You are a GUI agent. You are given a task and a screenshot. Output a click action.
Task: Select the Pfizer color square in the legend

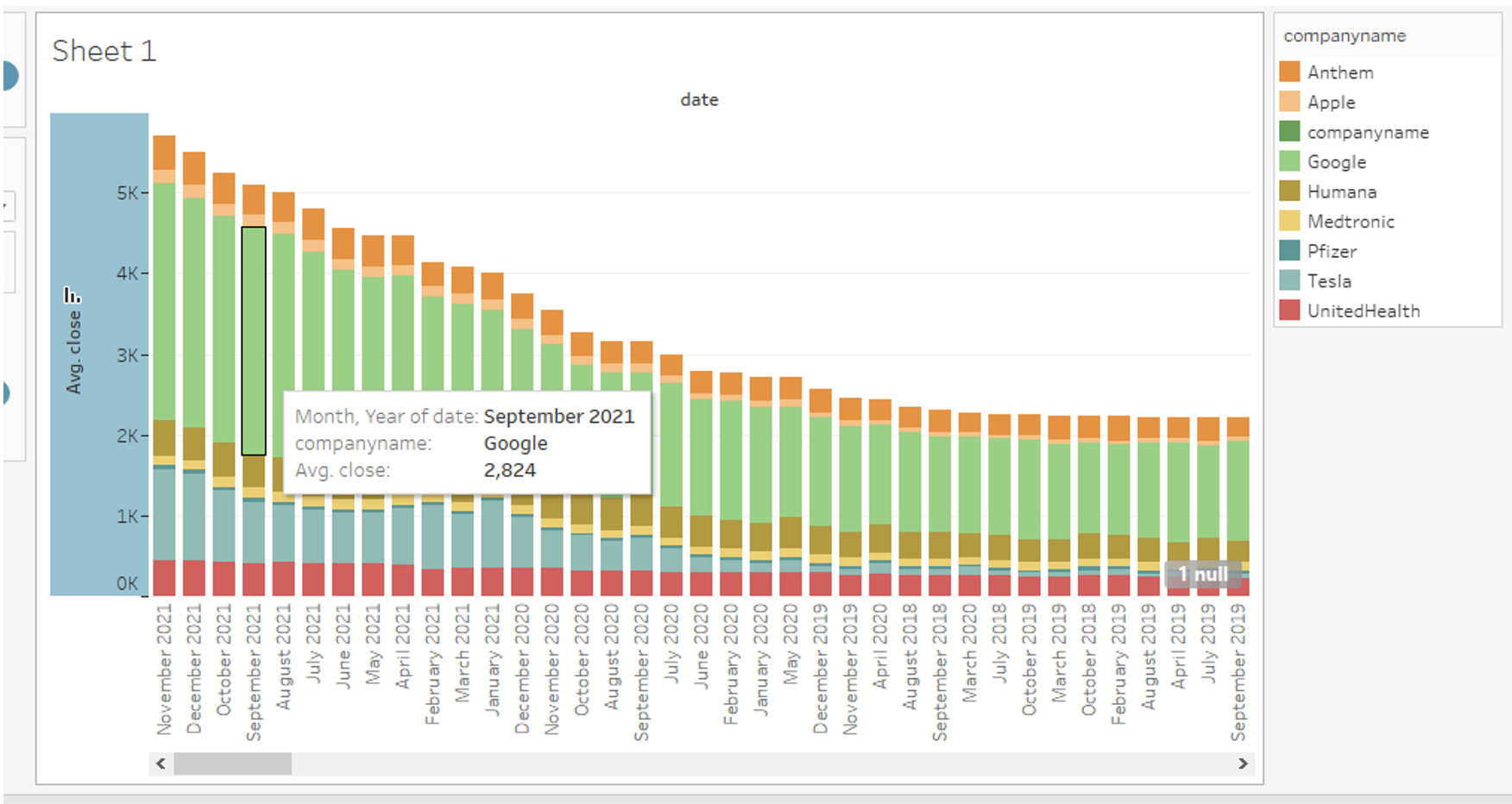[1289, 251]
